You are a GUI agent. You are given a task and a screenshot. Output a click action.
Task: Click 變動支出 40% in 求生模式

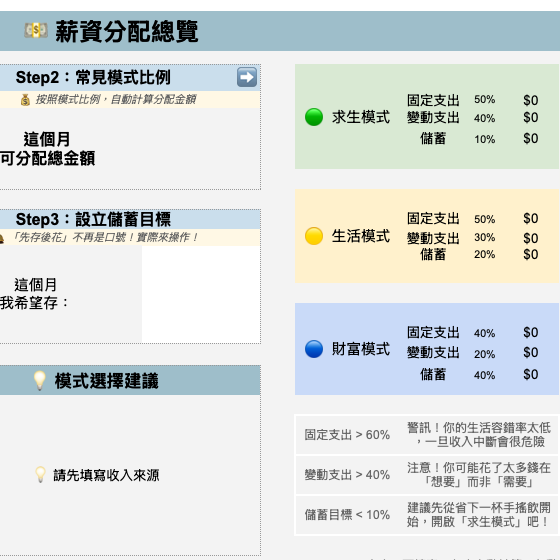(x=451, y=118)
